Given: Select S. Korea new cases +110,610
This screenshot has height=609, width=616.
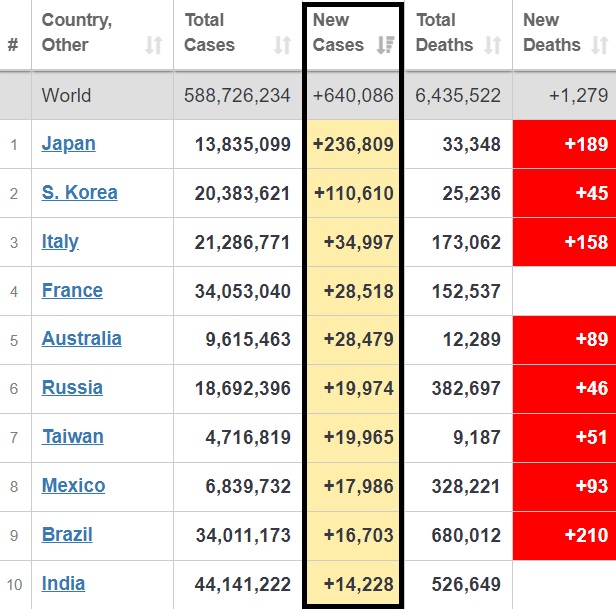Looking at the screenshot, I should coord(354,193).
